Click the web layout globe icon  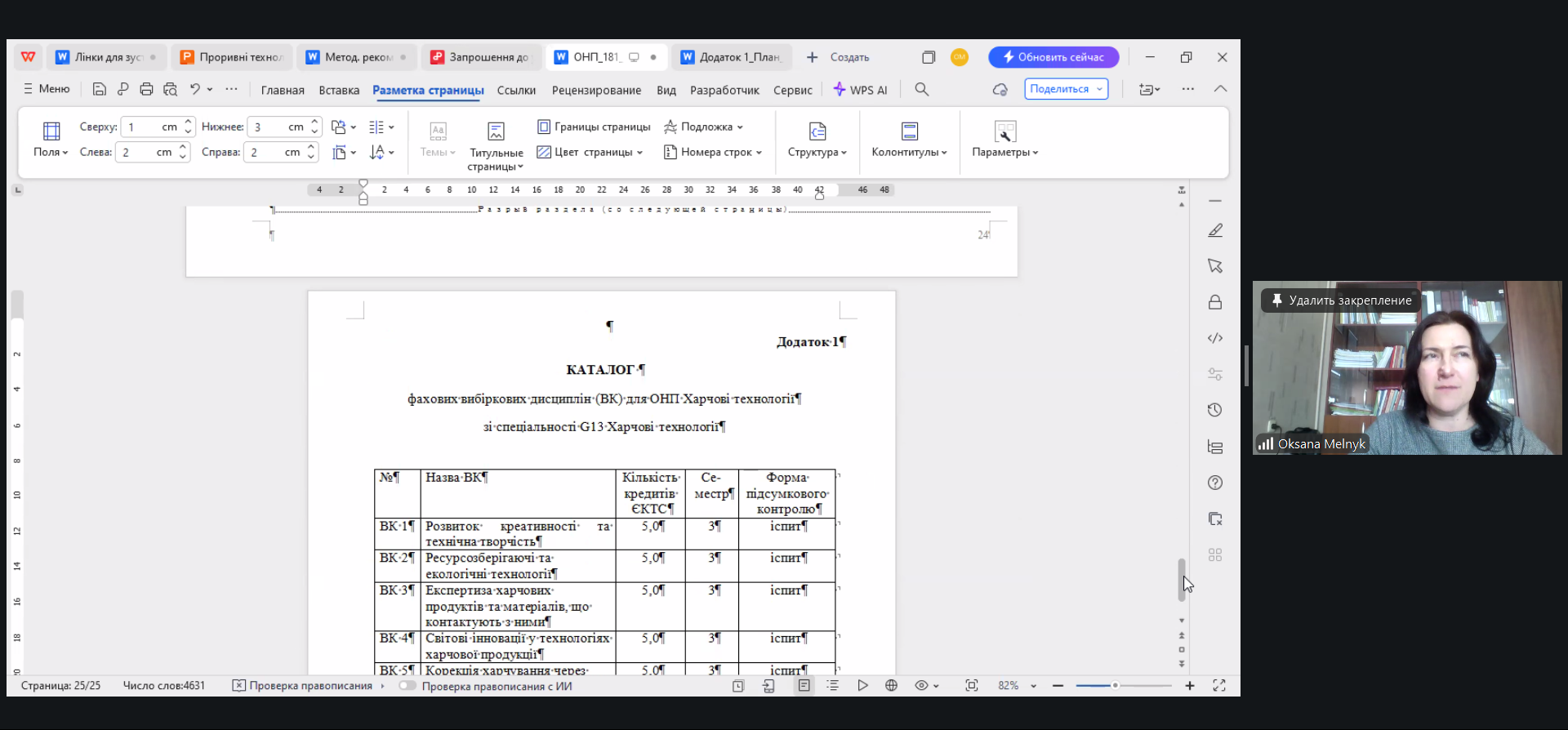click(891, 686)
